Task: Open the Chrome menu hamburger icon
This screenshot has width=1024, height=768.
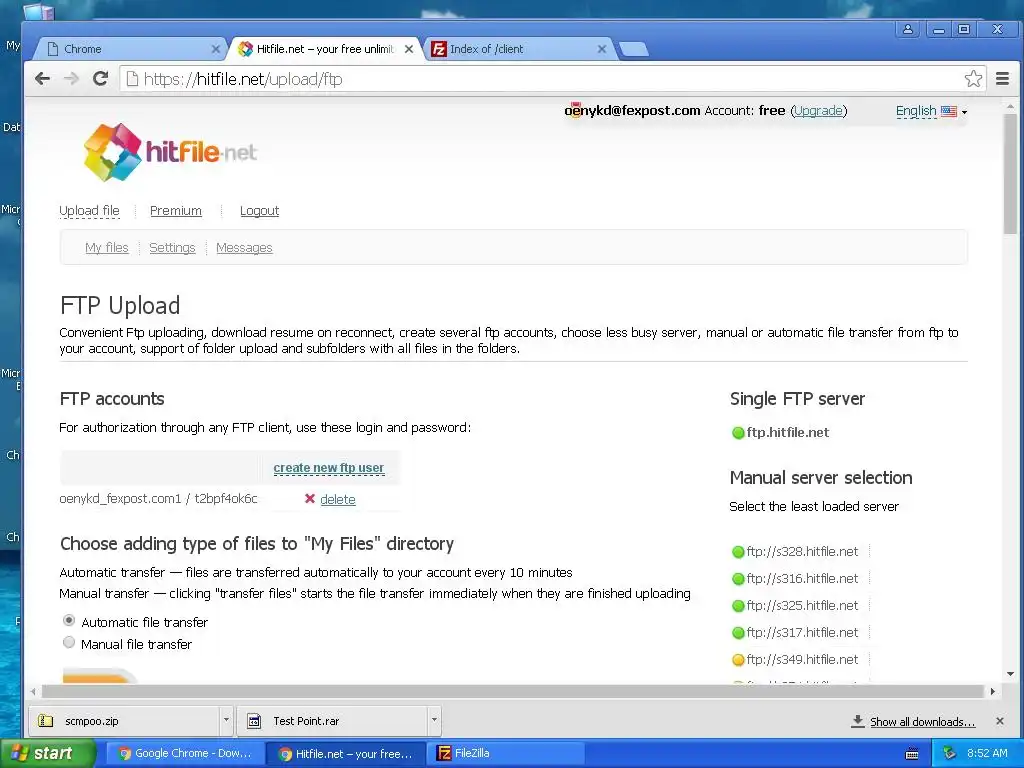Action: [1002, 79]
